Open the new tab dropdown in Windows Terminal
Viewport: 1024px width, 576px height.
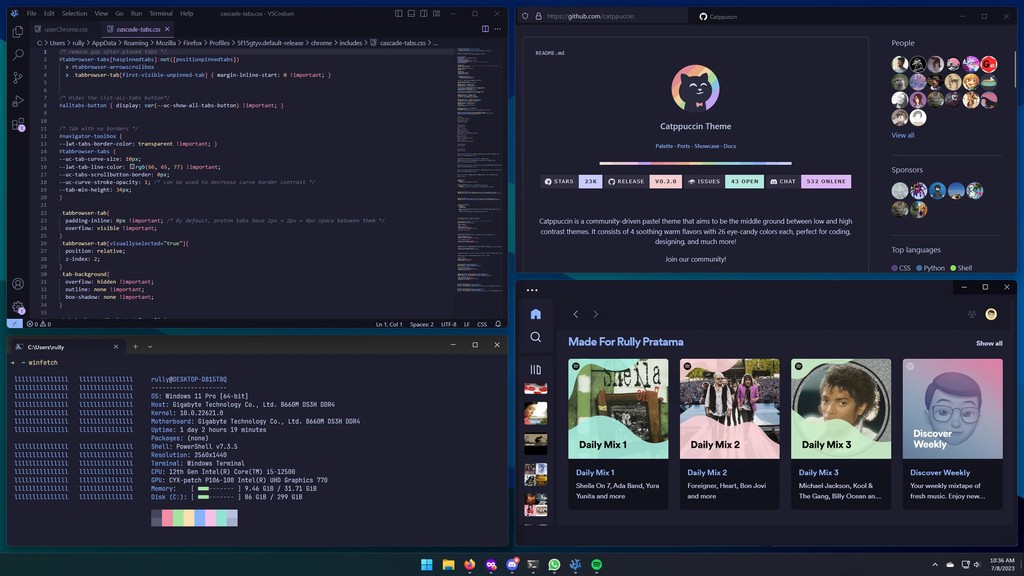click(x=148, y=345)
